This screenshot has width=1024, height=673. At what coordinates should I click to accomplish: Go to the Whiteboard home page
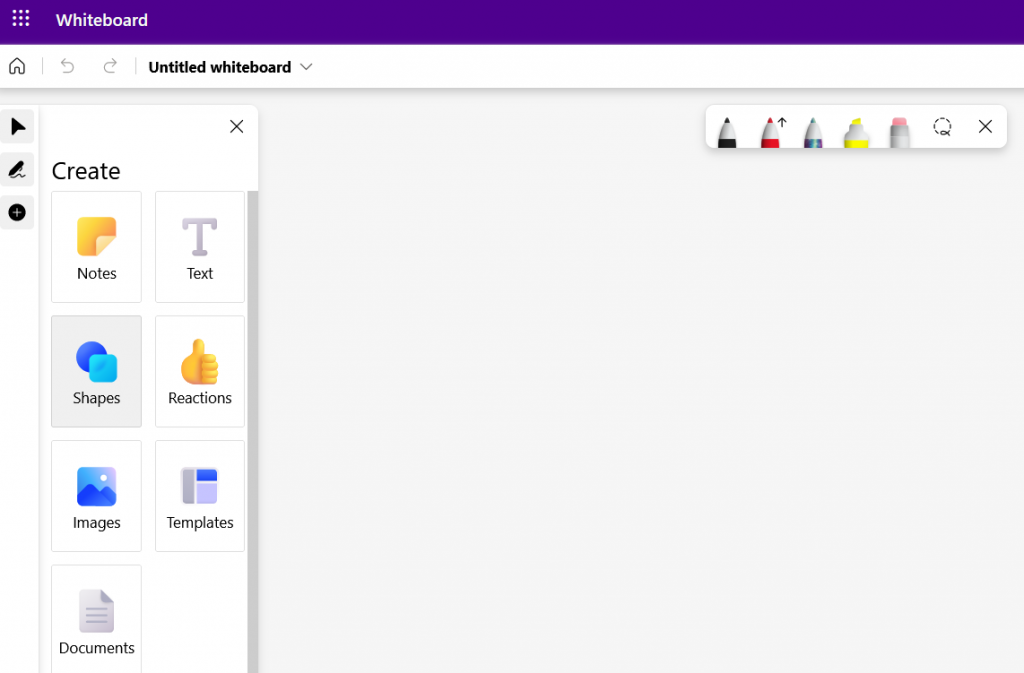click(x=17, y=67)
